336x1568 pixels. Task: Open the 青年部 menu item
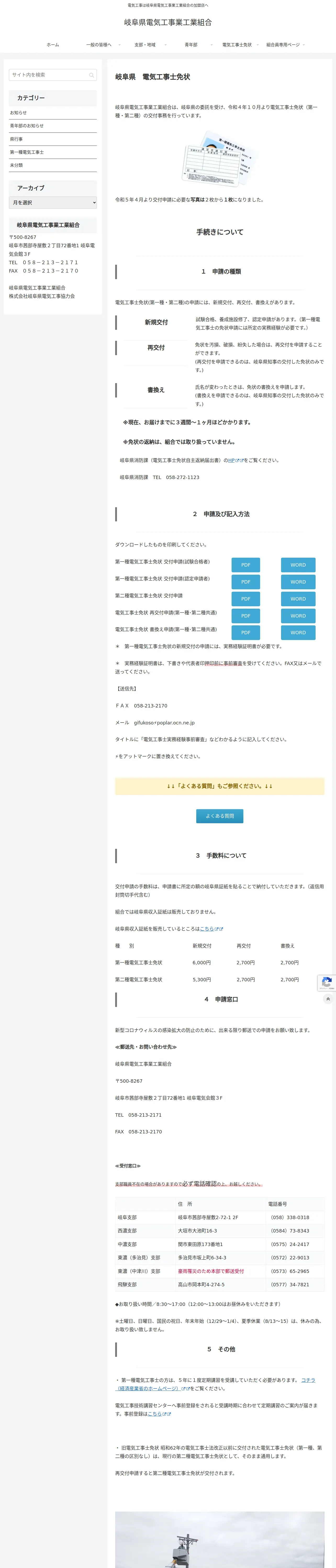click(191, 44)
